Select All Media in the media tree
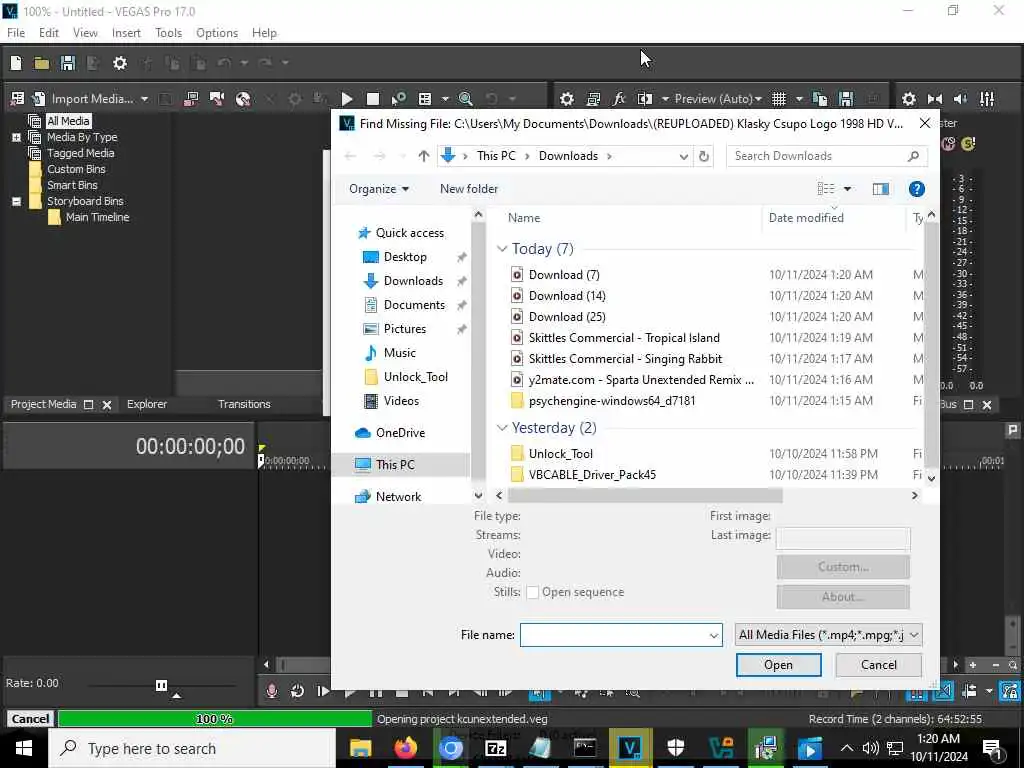The height and width of the screenshot is (768, 1024). (x=68, y=121)
